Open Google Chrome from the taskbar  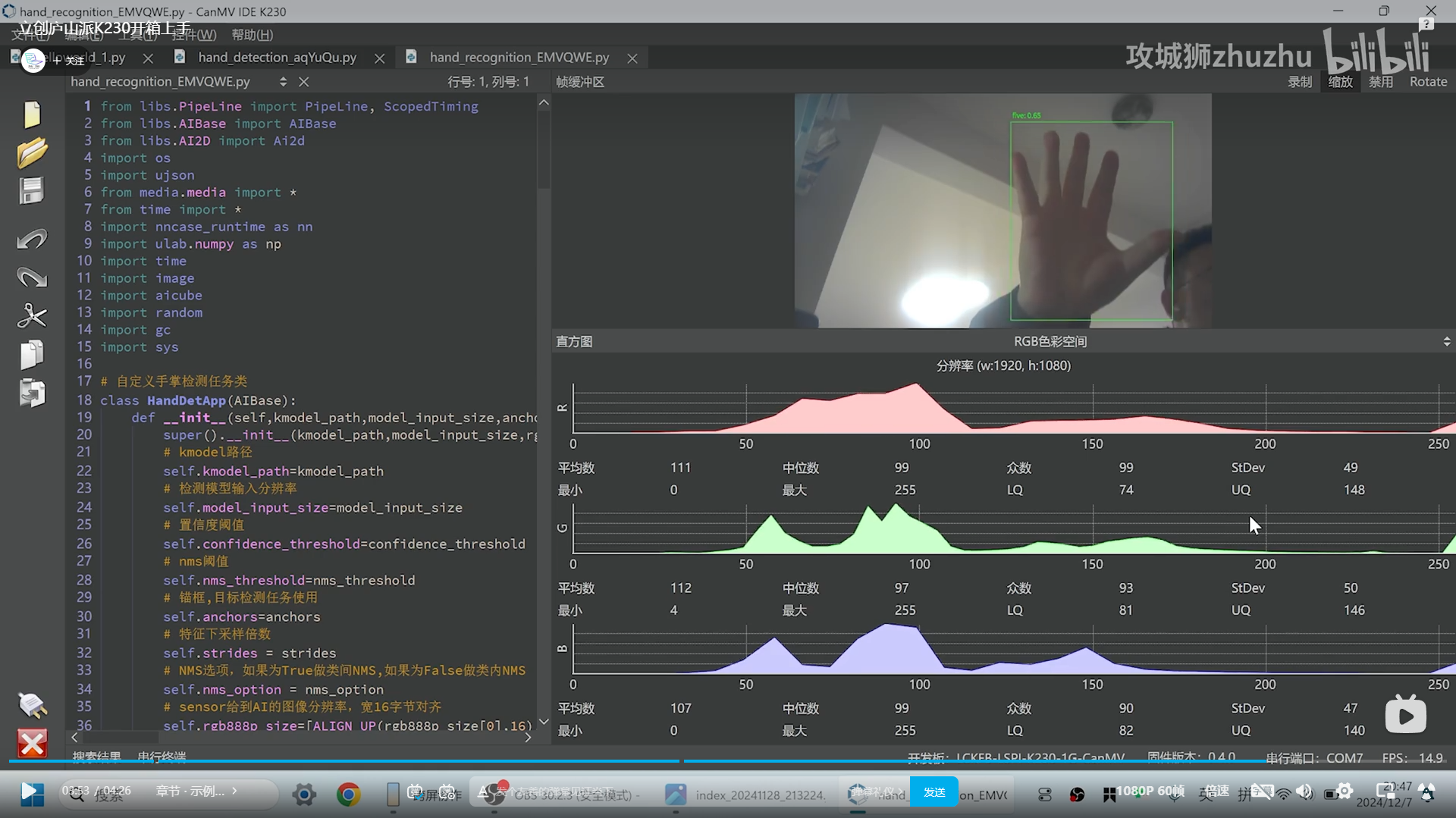(x=349, y=794)
